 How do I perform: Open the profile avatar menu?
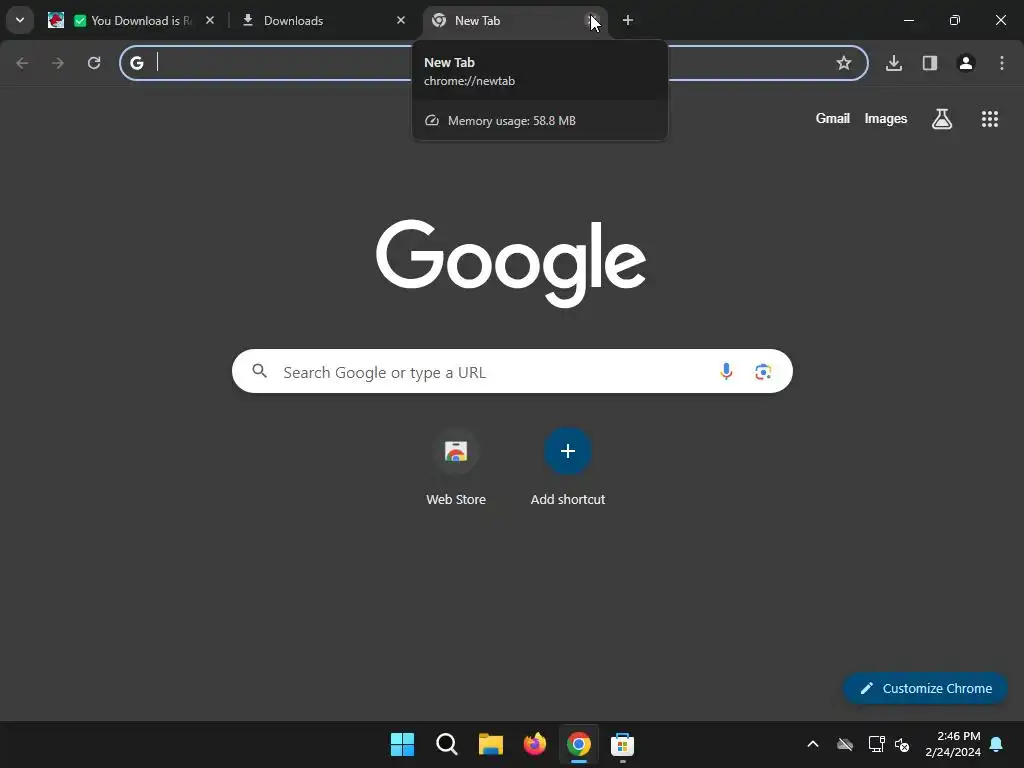(966, 63)
